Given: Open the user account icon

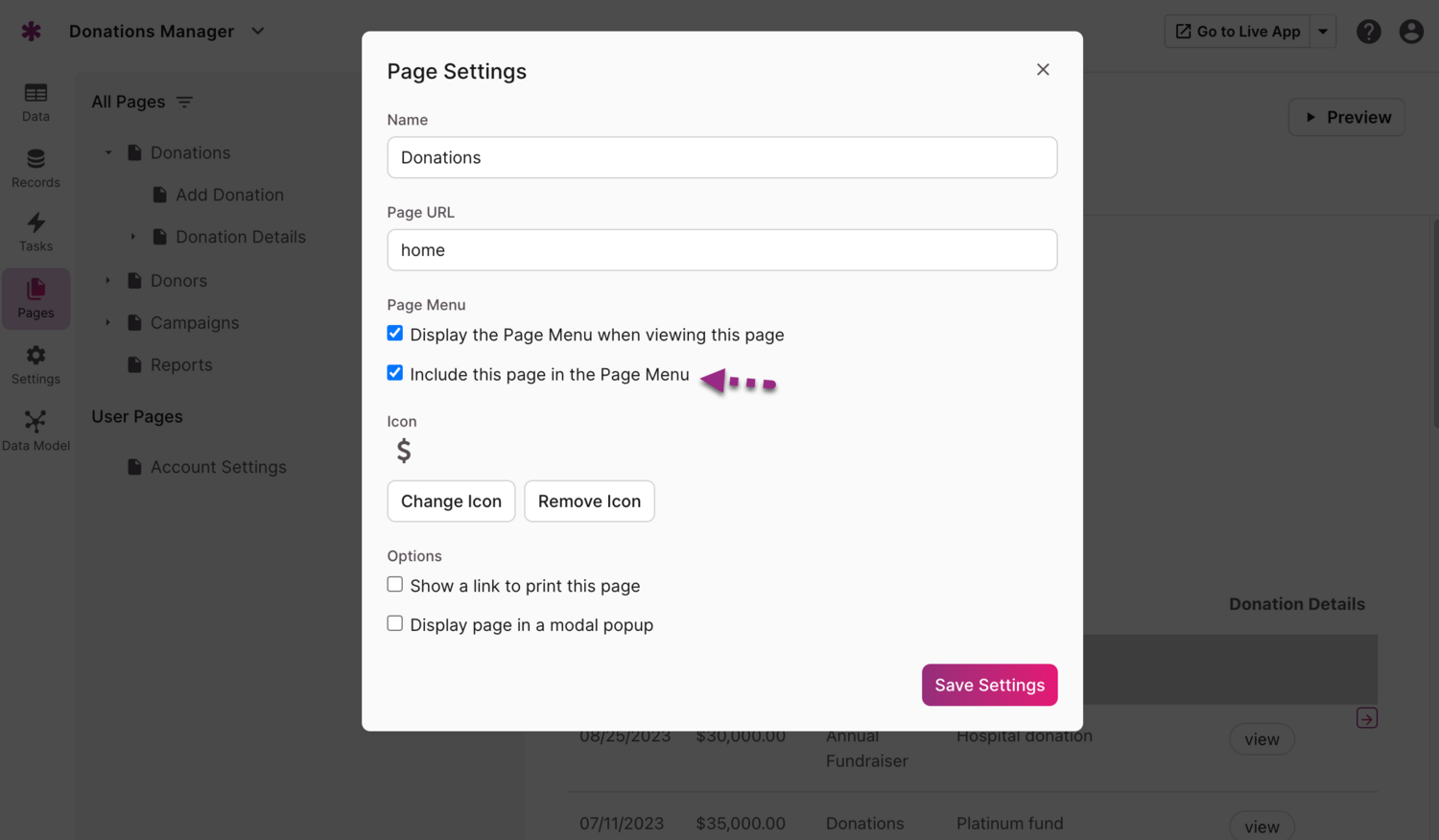Looking at the screenshot, I should click(x=1411, y=31).
